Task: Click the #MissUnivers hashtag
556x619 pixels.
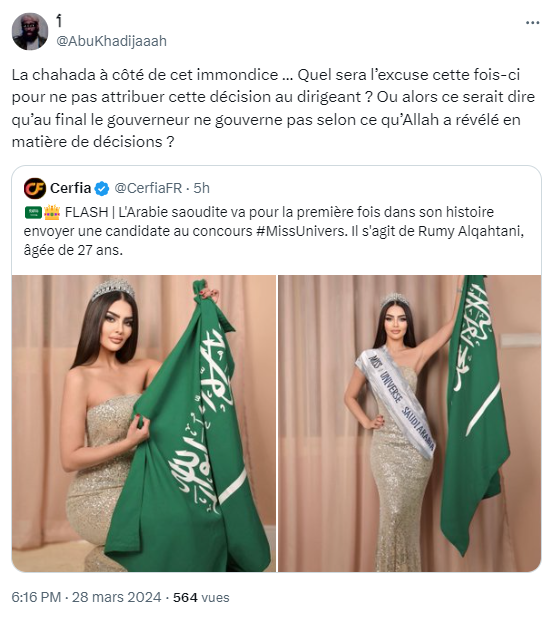Action: click(x=301, y=231)
